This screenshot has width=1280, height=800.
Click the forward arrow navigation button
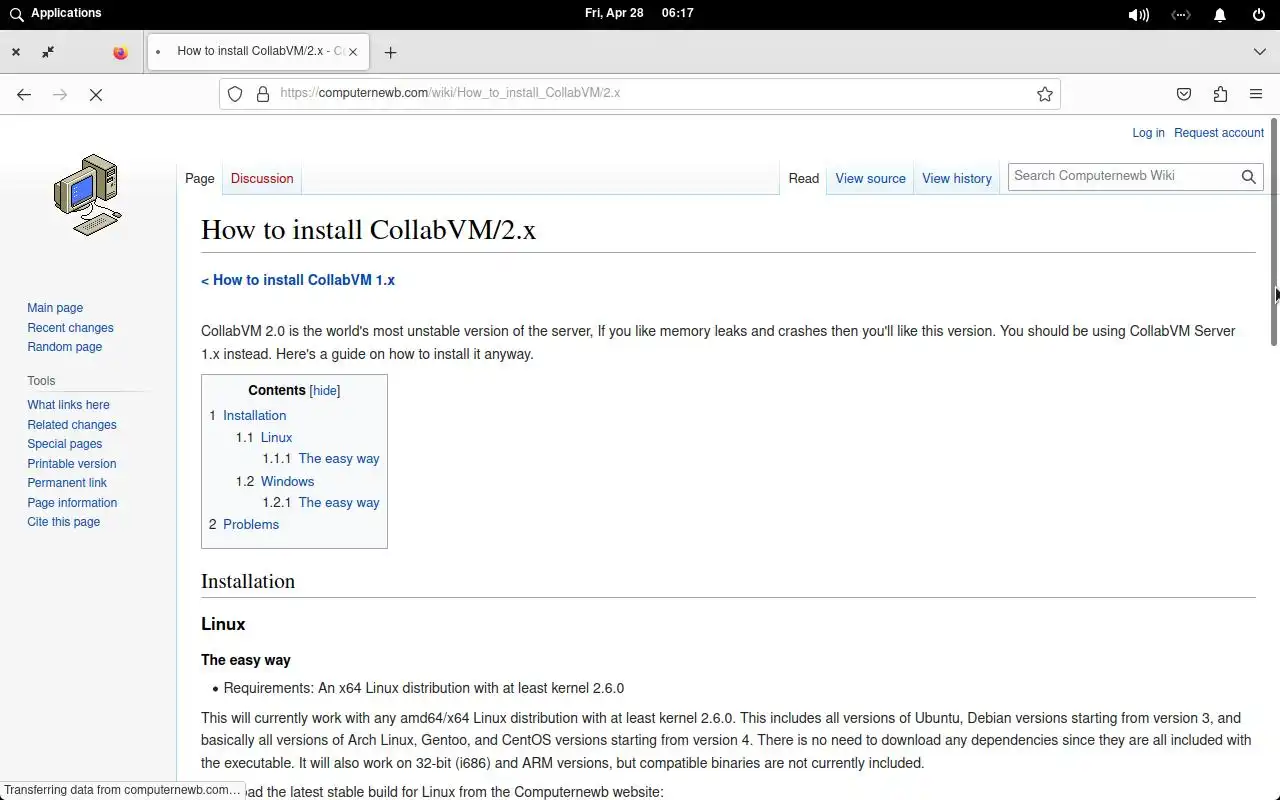point(60,94)
